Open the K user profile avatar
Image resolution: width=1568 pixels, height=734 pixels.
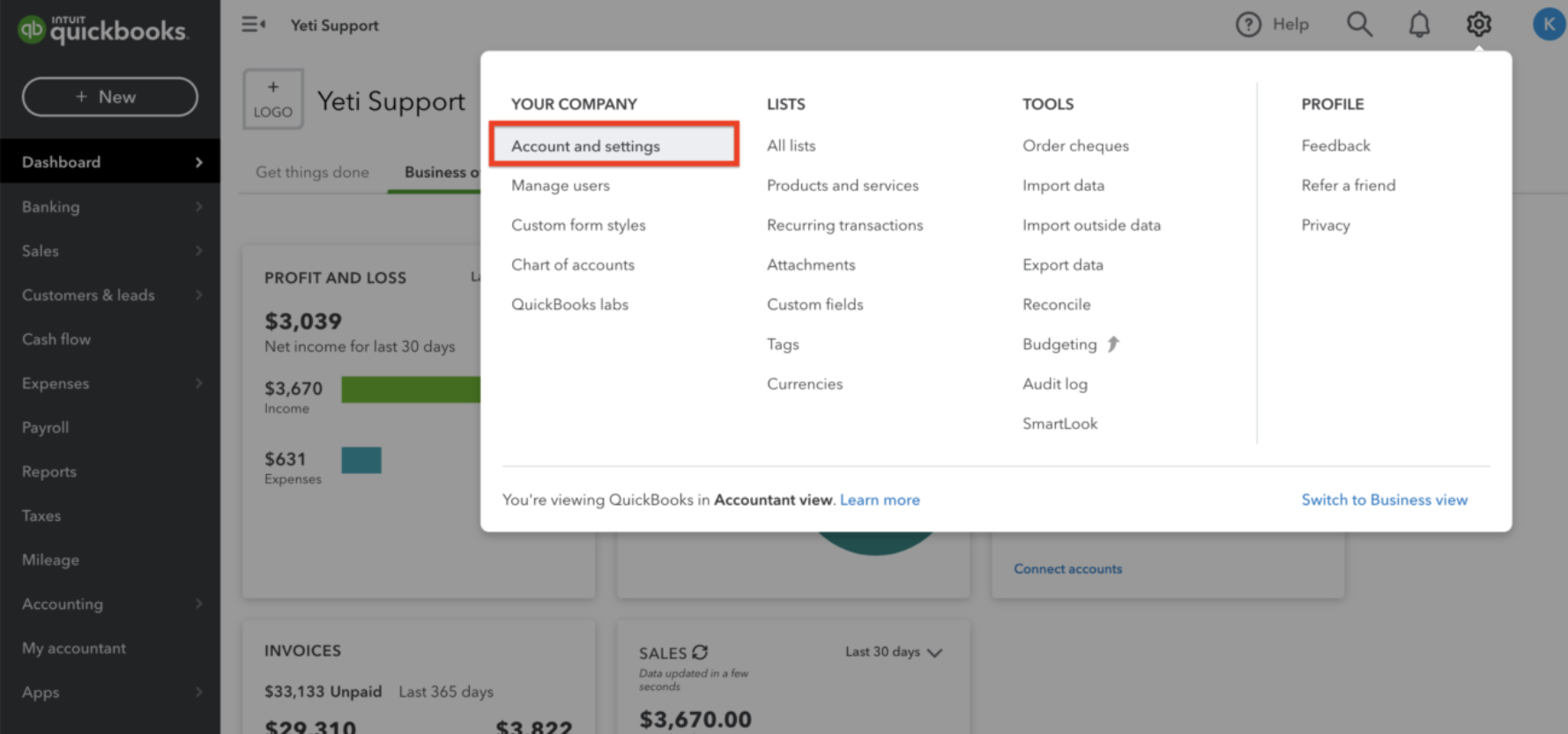coord(1549,24)
